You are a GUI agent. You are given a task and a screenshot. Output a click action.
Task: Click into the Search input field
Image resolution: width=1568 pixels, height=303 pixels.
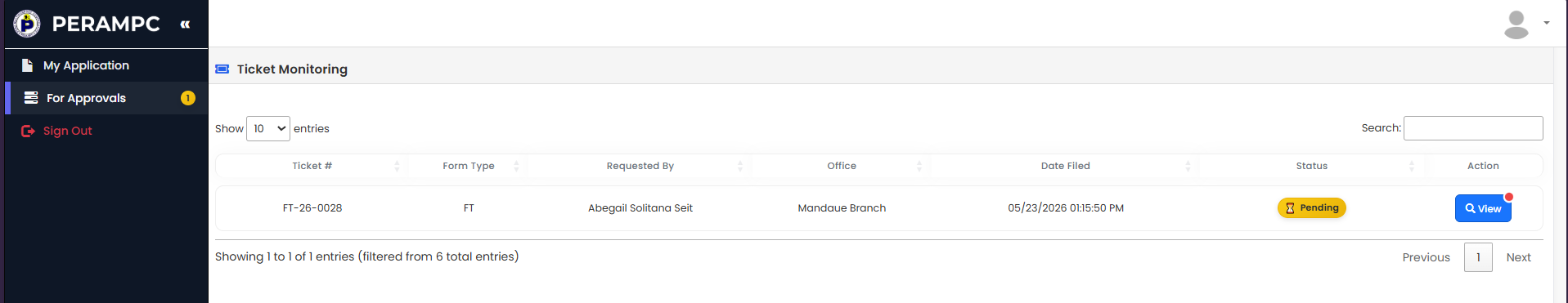coord(1473,128)
